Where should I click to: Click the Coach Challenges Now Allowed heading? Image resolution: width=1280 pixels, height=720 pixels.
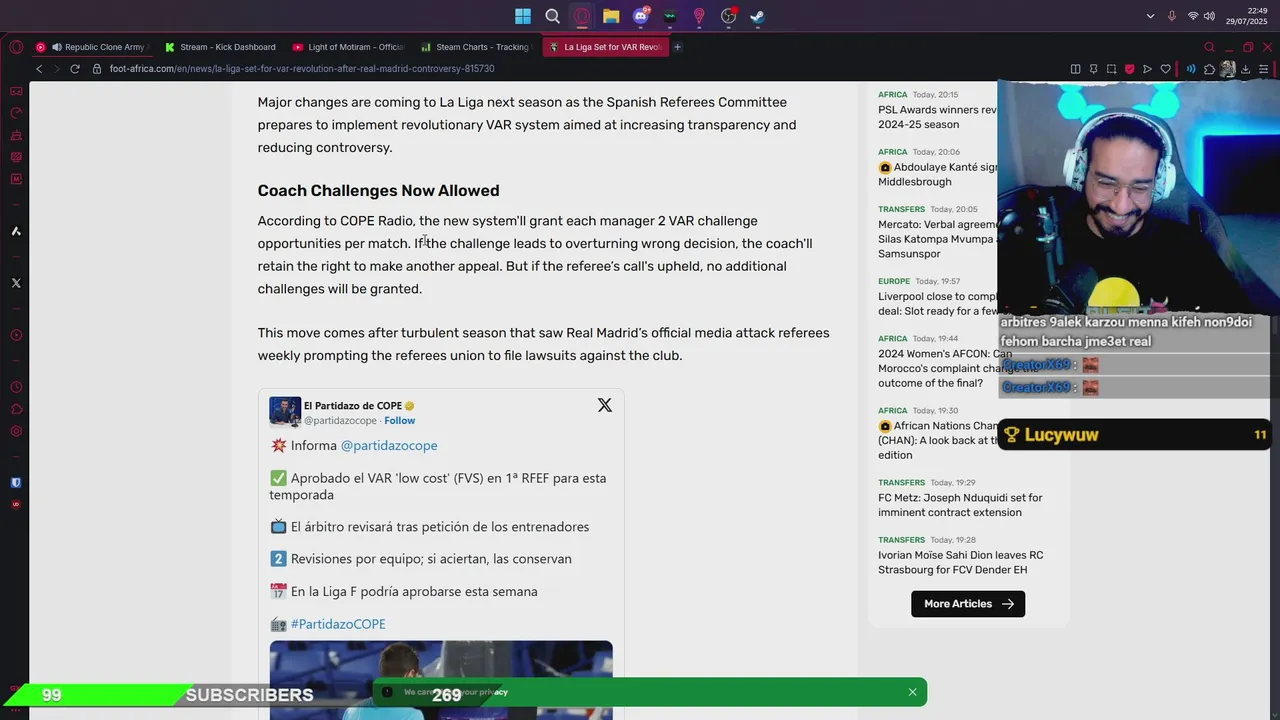coord(378,191)
